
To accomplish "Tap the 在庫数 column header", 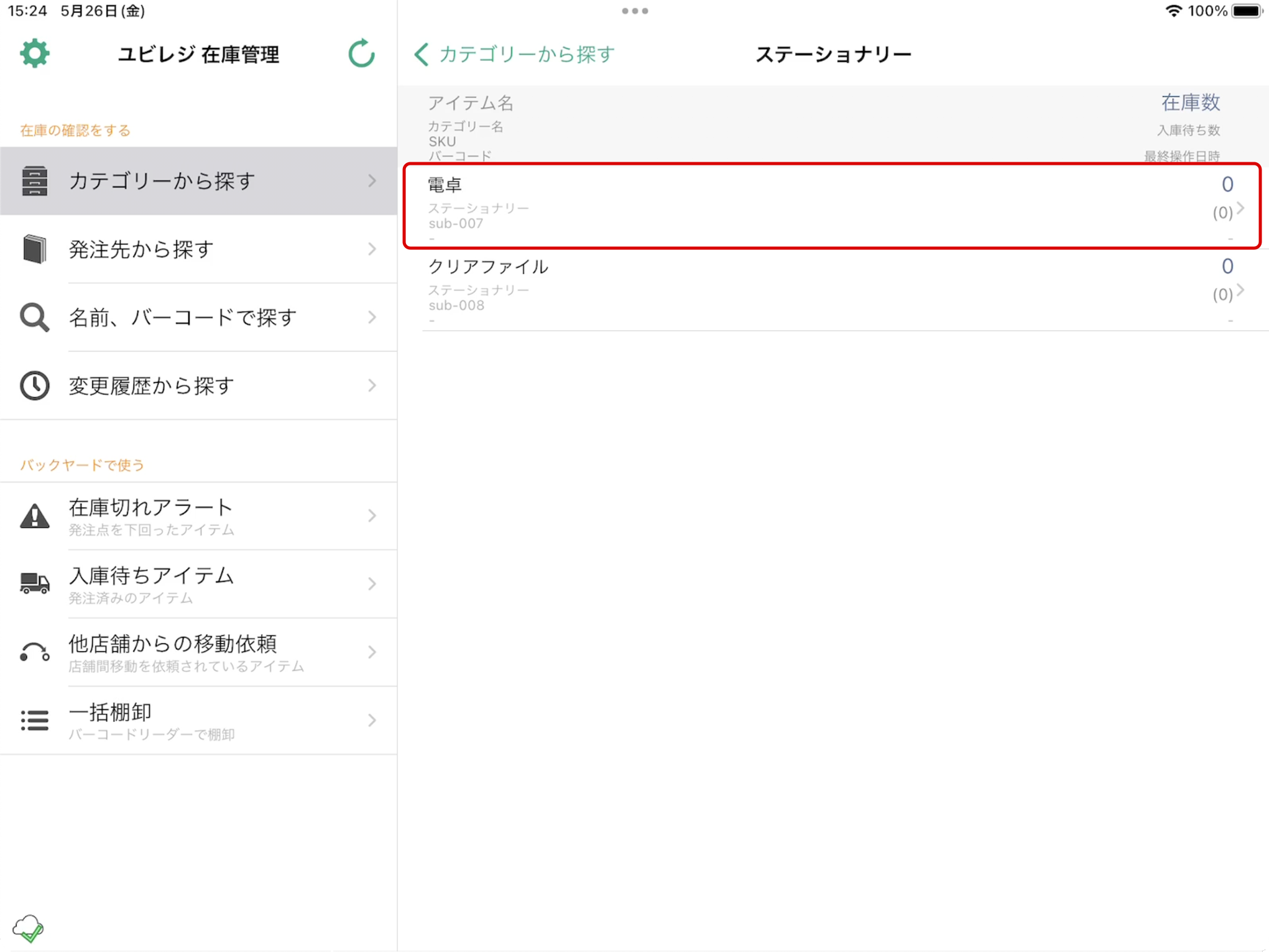I will [x=1191, y=103].
